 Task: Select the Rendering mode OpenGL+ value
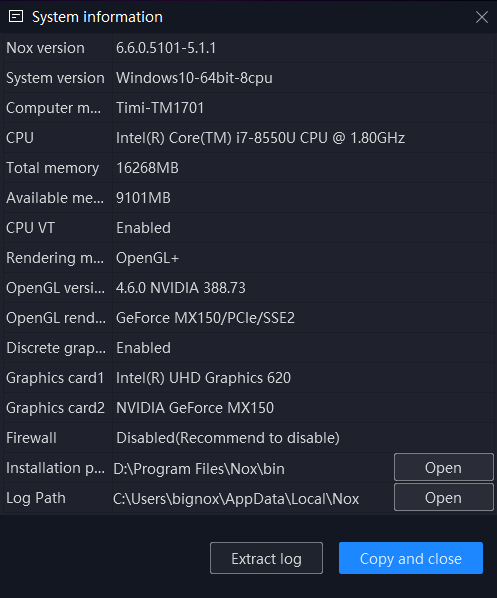(147, 258)
